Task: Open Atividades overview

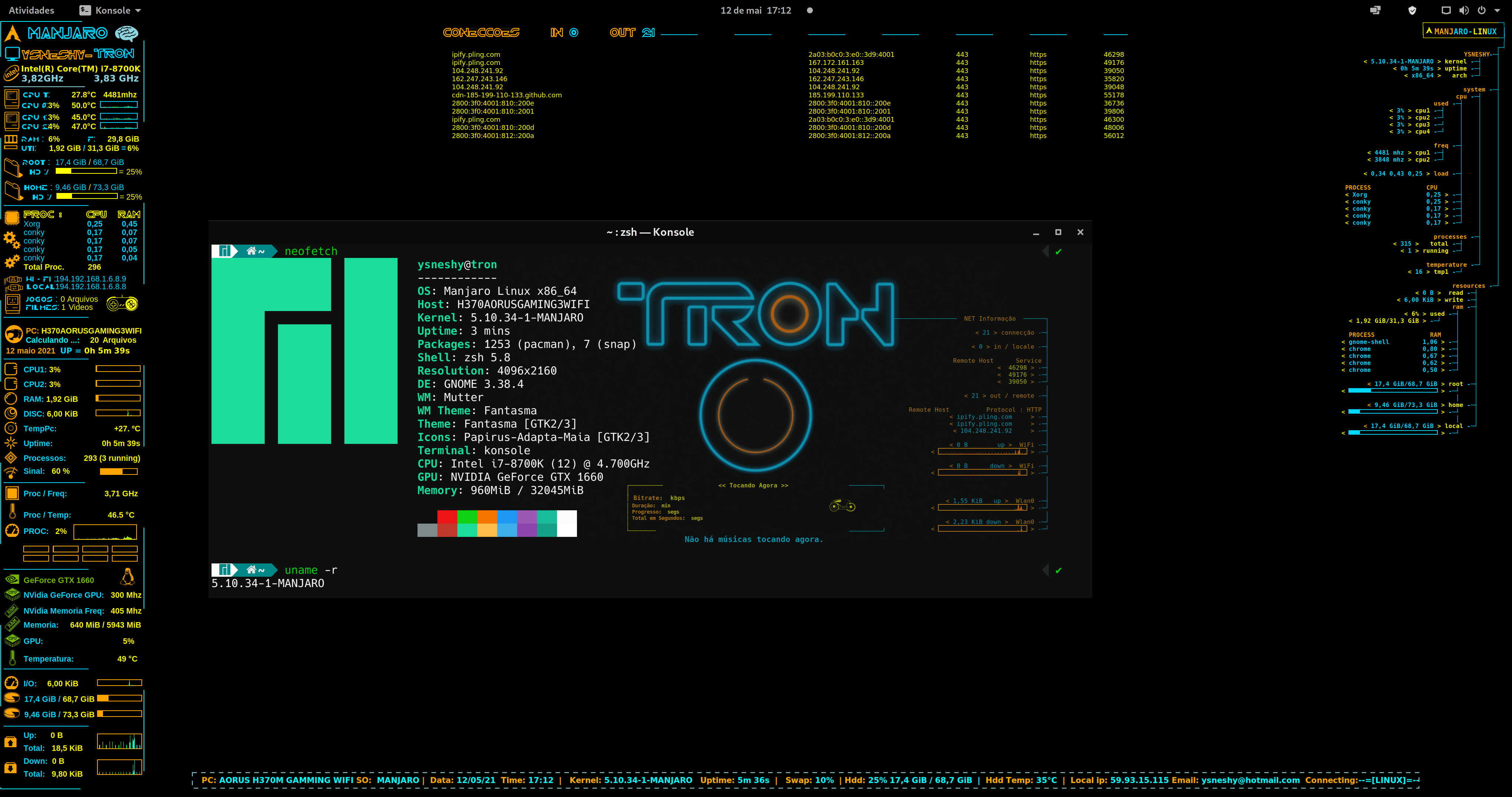Action: [x=31, y=10]
